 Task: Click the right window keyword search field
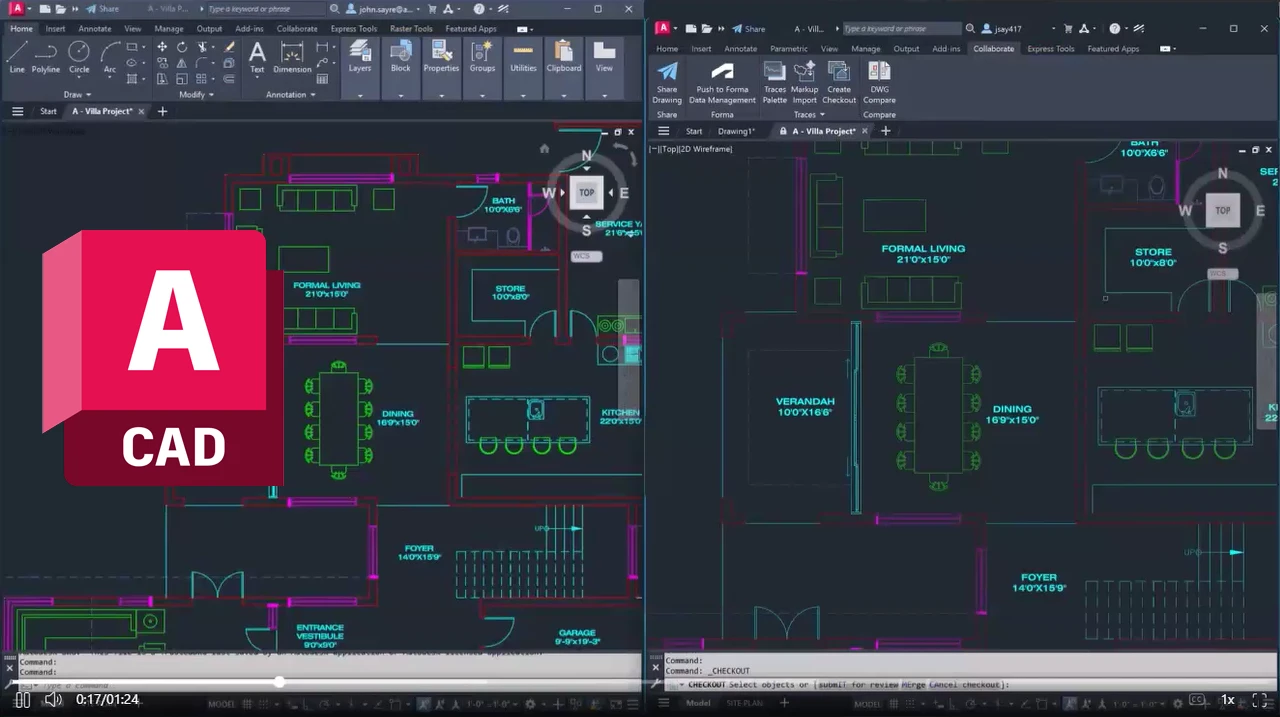[900, 29]
